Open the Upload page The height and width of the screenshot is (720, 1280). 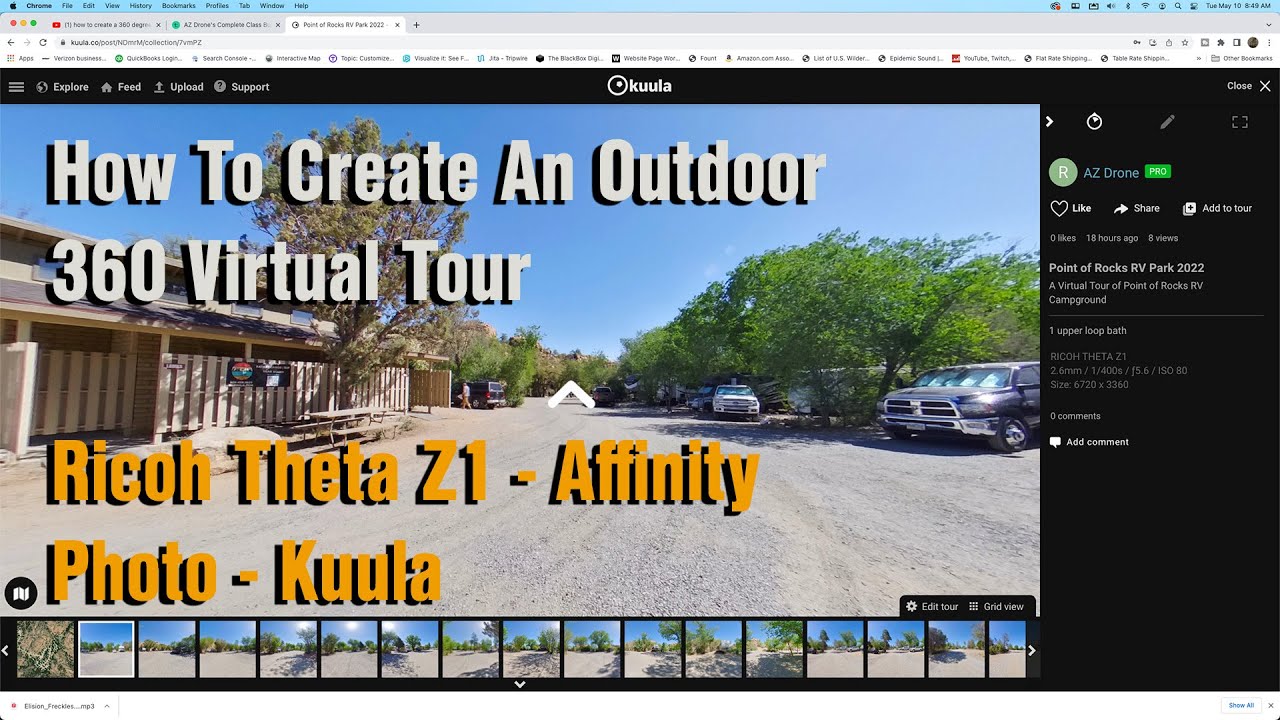point(178,87)
